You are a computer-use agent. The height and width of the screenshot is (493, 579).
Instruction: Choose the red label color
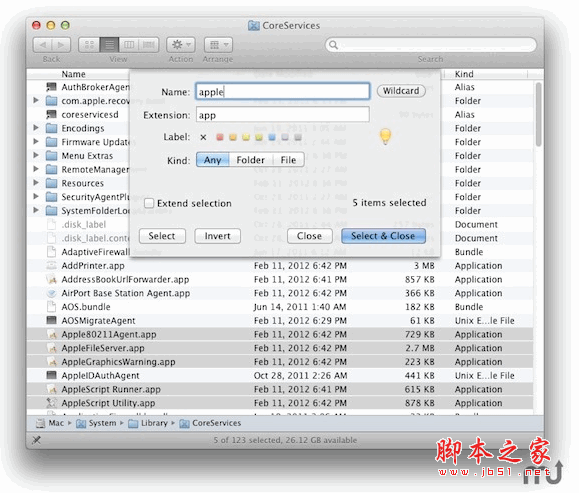[220, 137]
